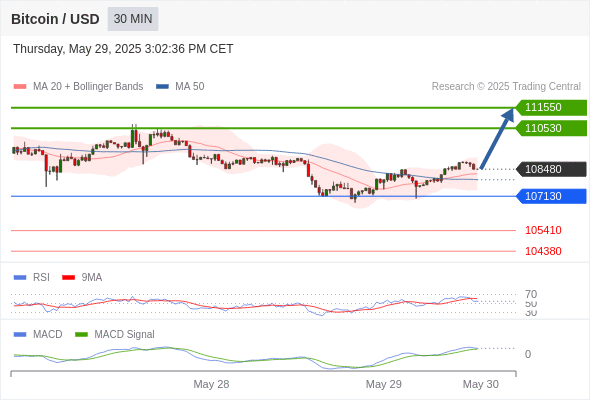Screen dimensions: 590x400
Task: Click the date and time stamp text
Action: [123, 49]
